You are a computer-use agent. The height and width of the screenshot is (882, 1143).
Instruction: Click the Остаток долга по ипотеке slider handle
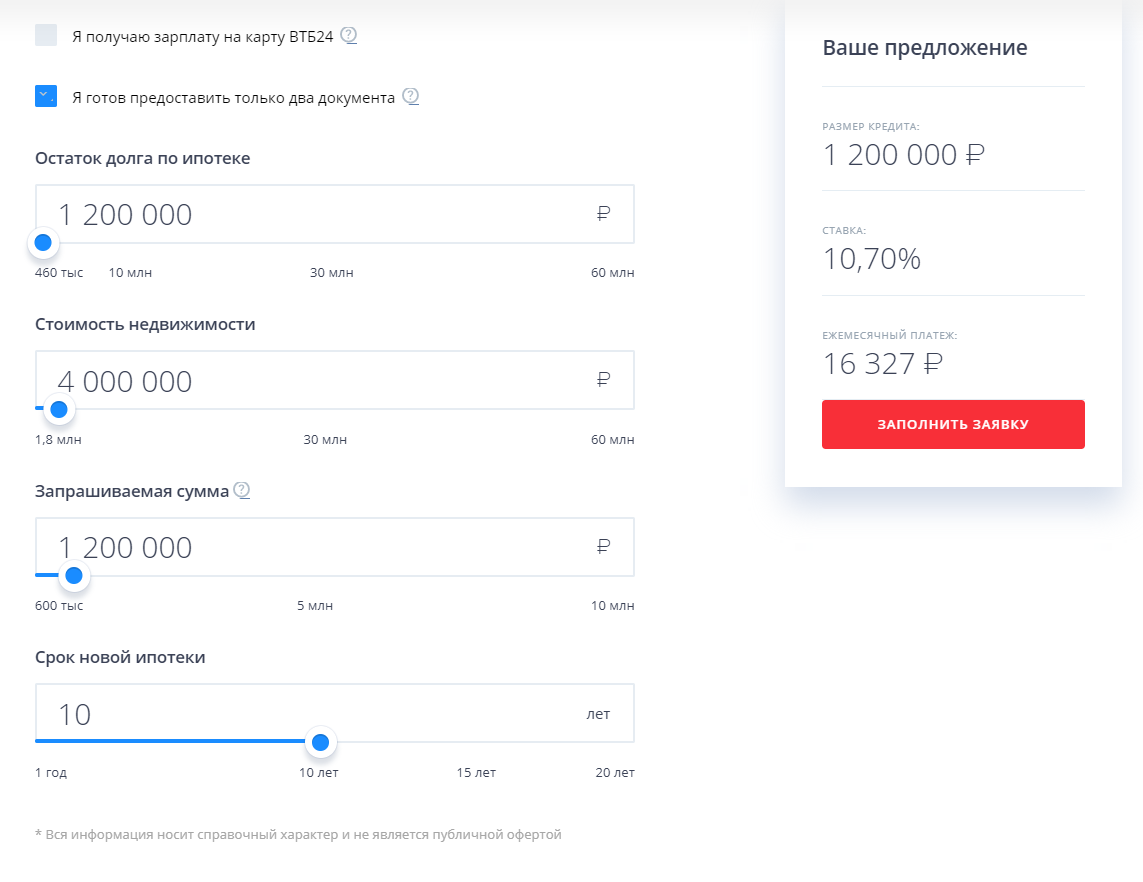(x=43, y=242)
